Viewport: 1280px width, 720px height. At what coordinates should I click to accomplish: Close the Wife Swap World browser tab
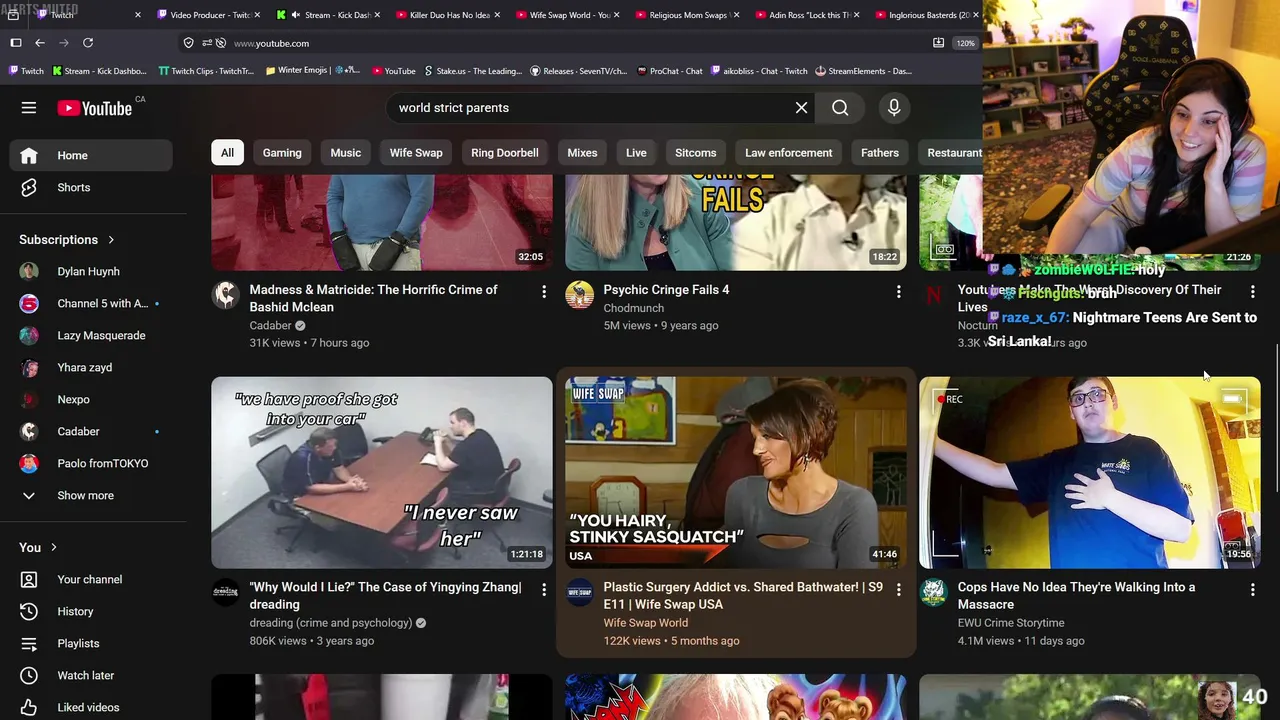tap(616, 15)
